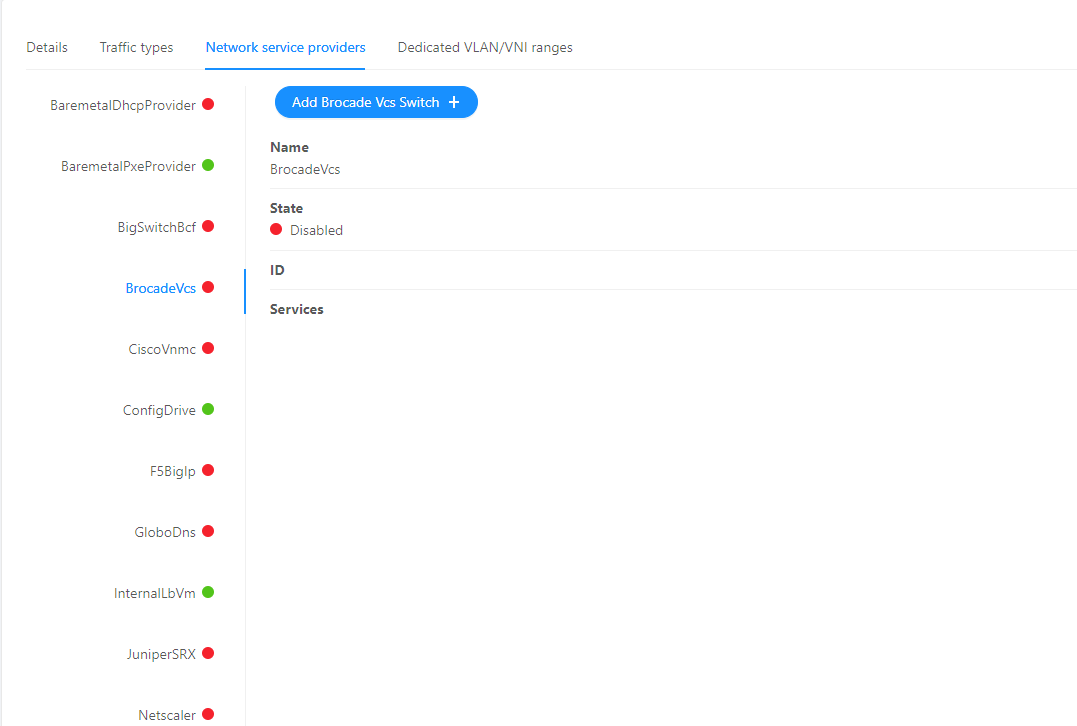Select the Network service providers tab
The image size is (1077, 726).
[x=285, y=47]
